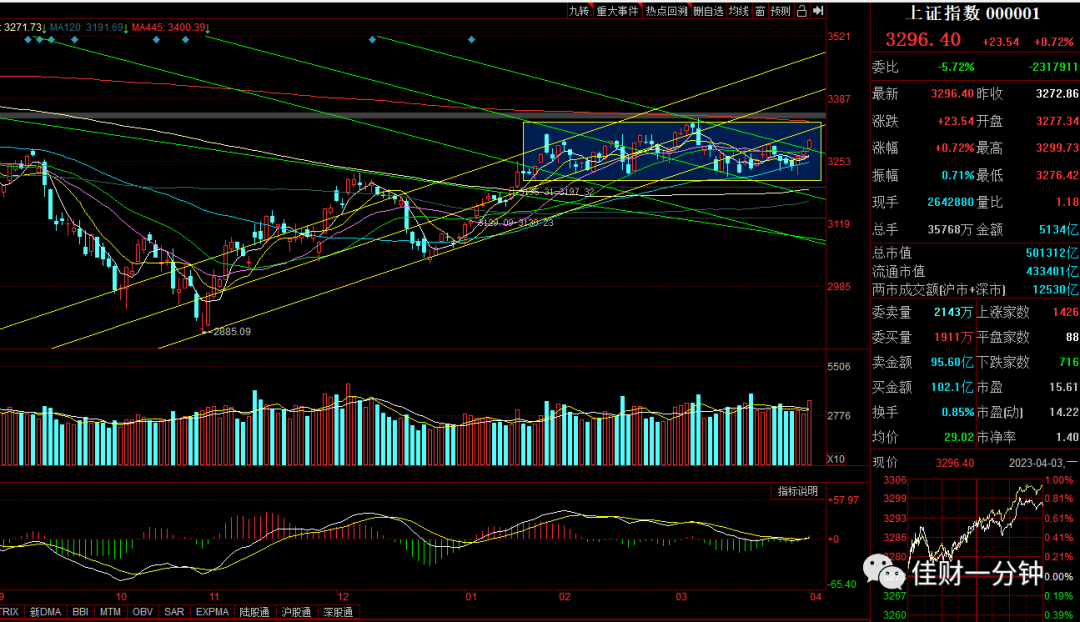Viewport: 1080px width, 622px height.
Task: Click the 窗 window toolbar button
Action: [x=760, y=11]
